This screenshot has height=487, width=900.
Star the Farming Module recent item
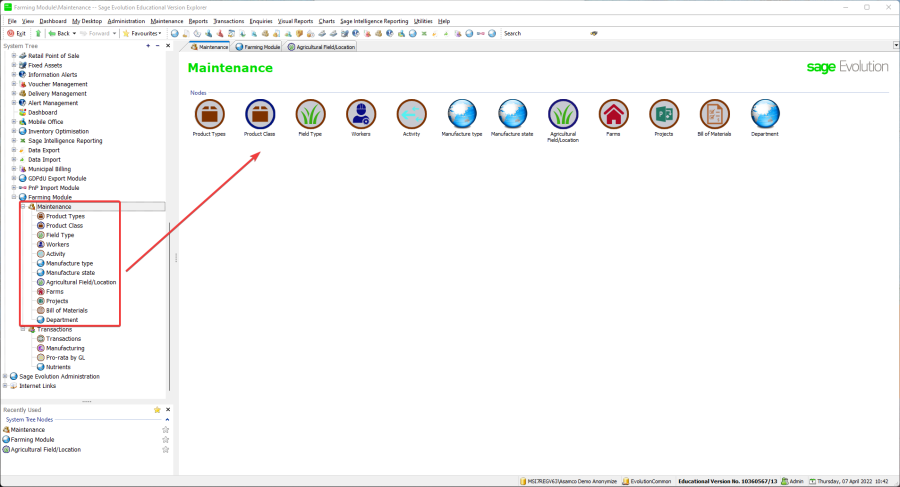pyautogui.click(x=165, y=440)
